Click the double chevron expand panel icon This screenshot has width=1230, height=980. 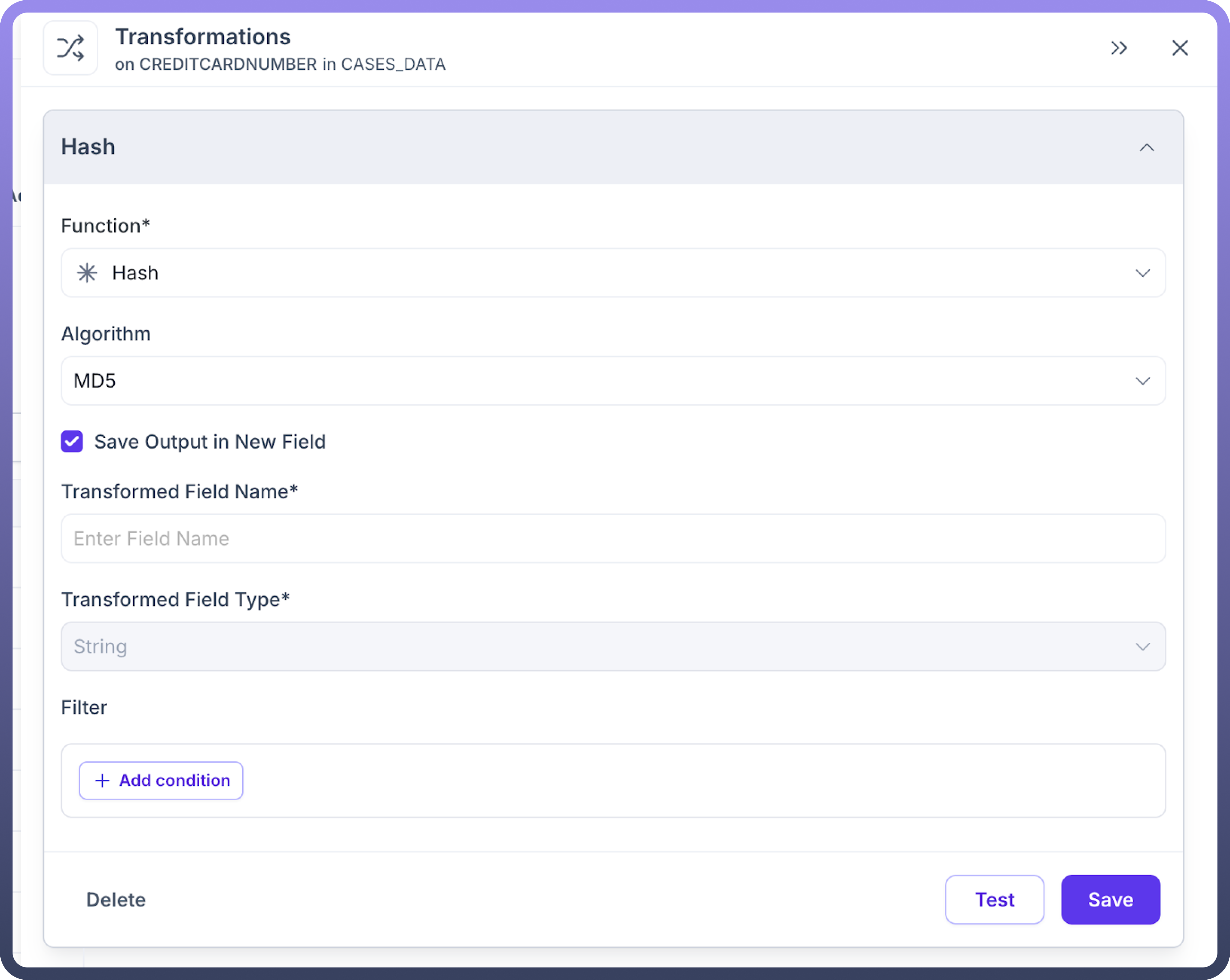pyautogui.click(x=1119, y=48)
